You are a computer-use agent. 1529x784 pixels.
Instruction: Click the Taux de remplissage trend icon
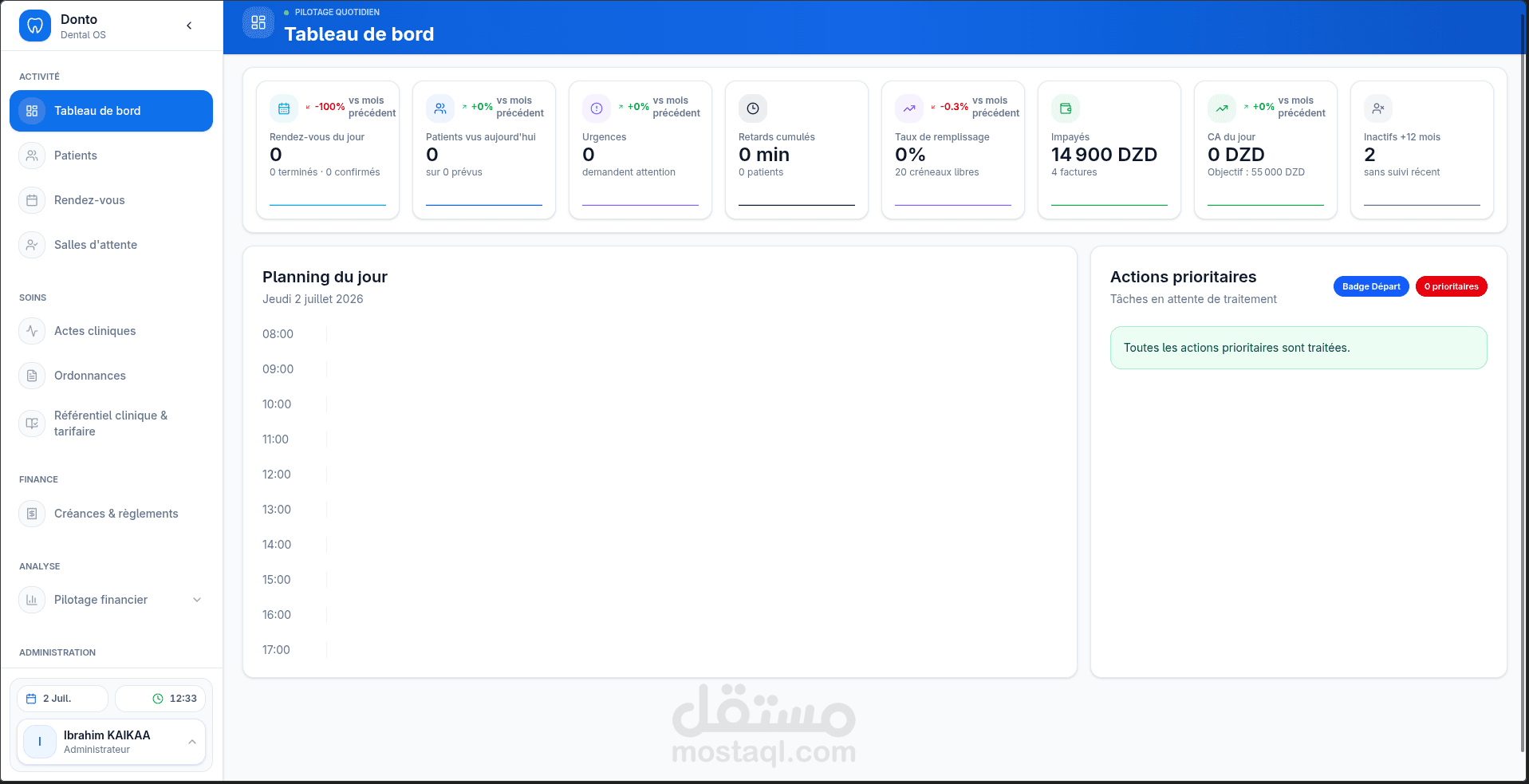tap(909, 108)
